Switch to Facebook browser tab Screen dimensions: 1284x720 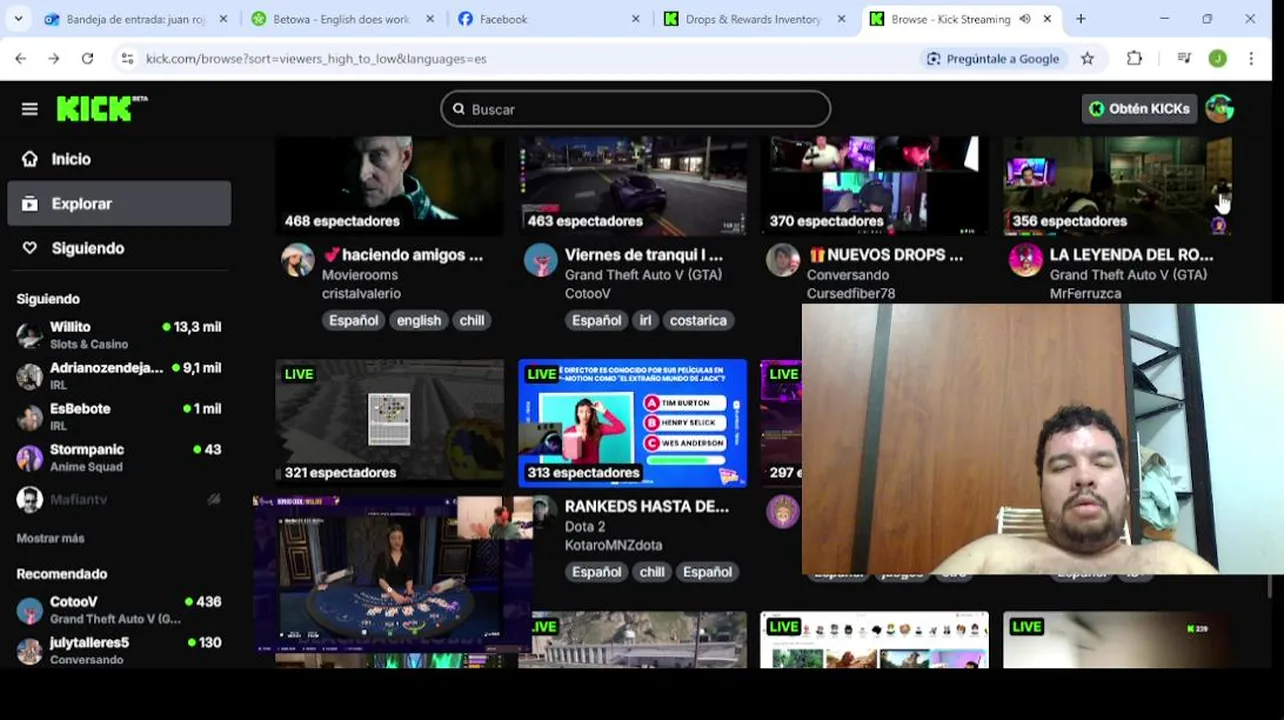coord(548,19)
